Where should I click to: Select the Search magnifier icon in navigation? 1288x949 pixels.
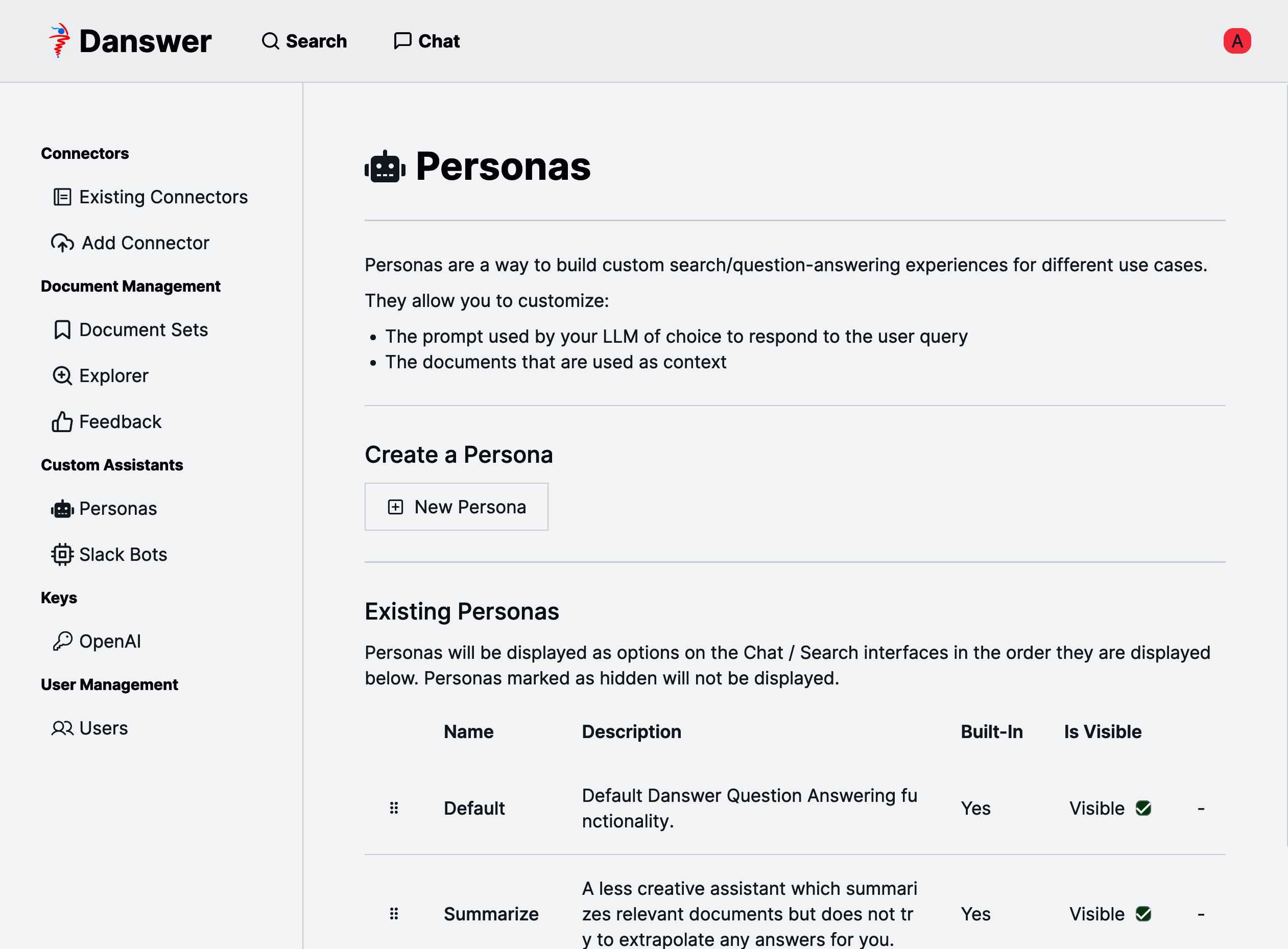coord(270,41)
